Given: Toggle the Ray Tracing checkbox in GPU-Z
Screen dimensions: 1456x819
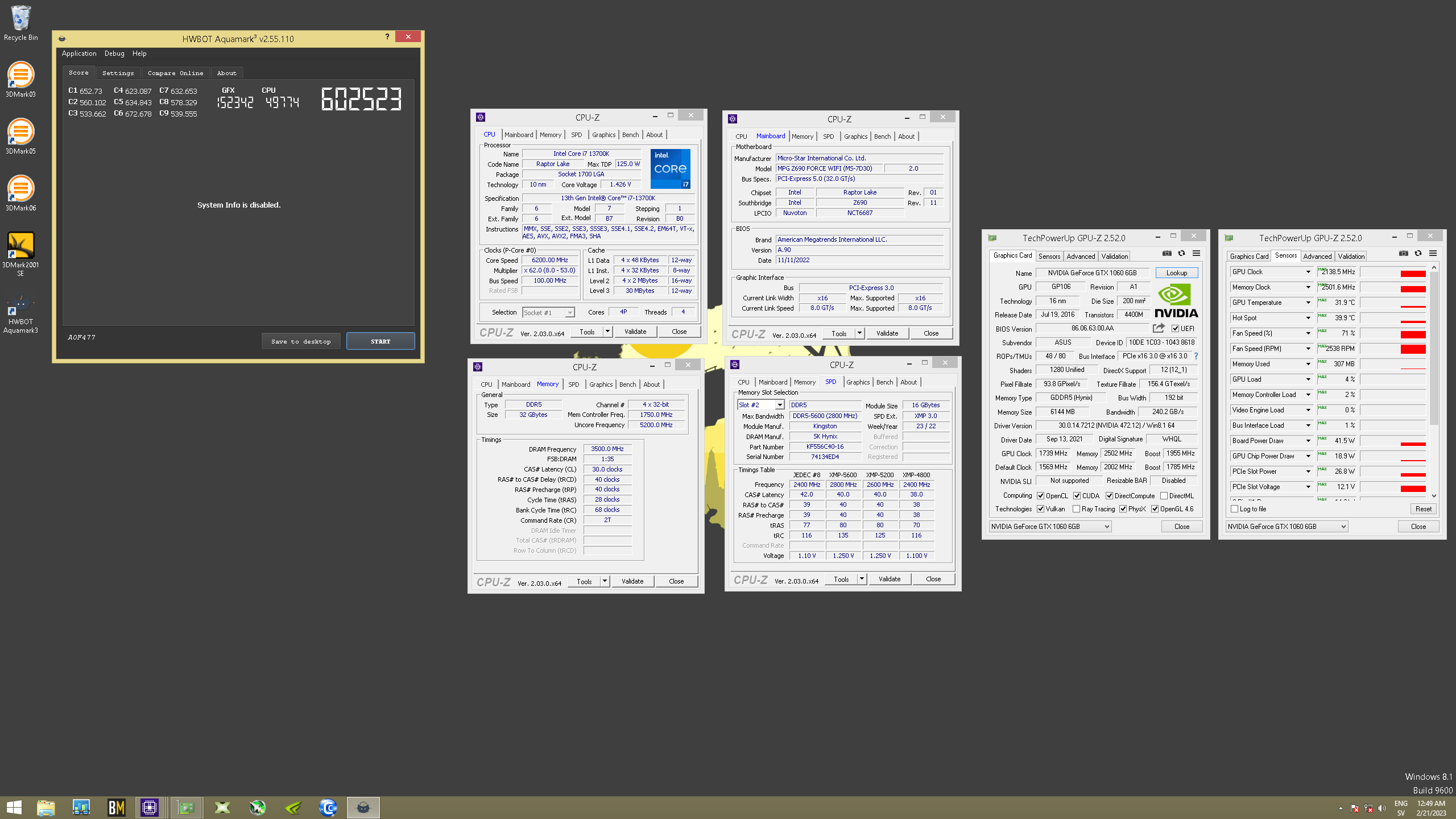Looking at the screenshot, I should [x=1076, y=508].
